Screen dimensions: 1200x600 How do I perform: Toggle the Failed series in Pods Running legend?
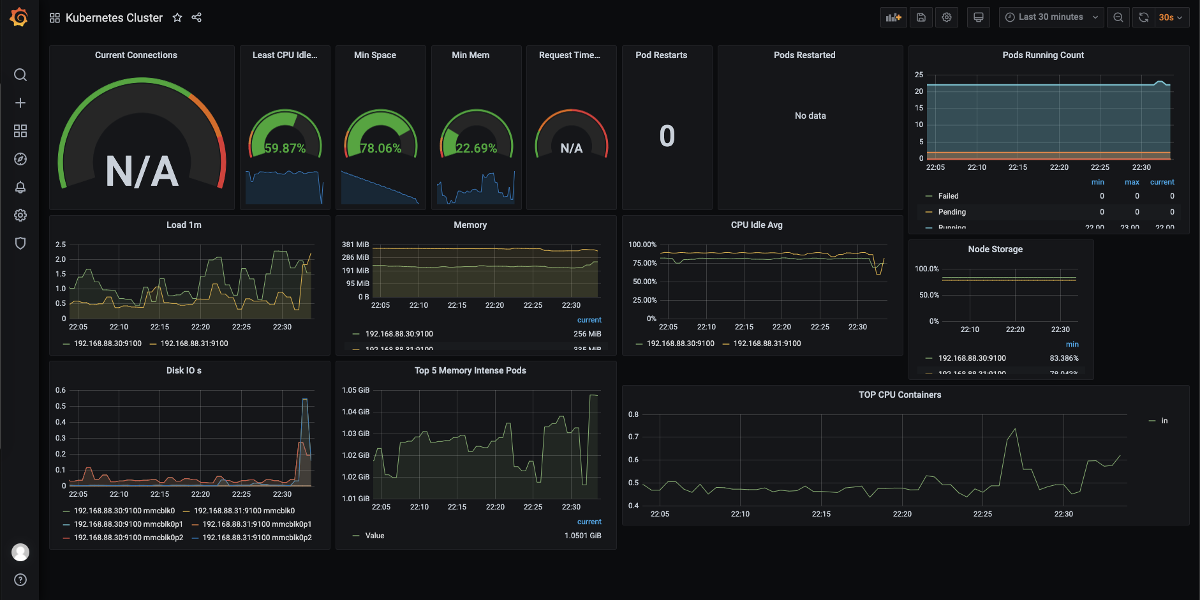tap(948, 196)
